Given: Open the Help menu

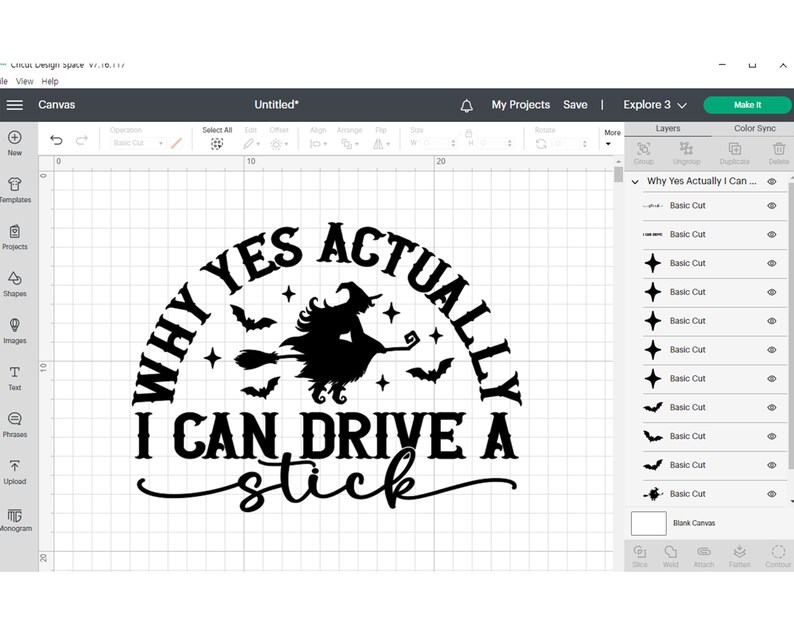Looking at the screenshot, I should point(50,81).
